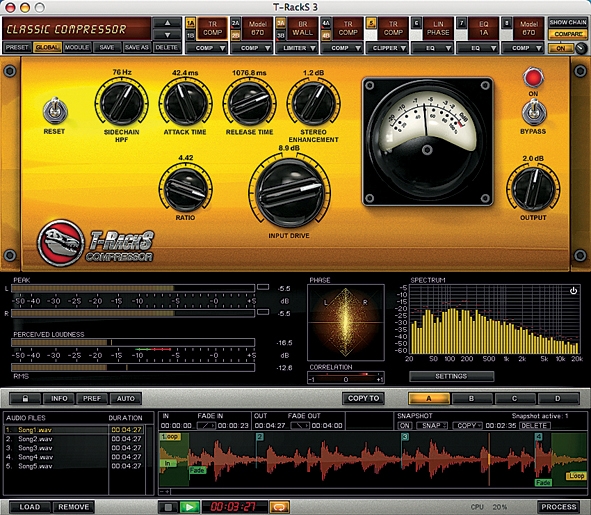The image size is (591, 515).
Task: Click the fade in curve icon
Action: 206,426
